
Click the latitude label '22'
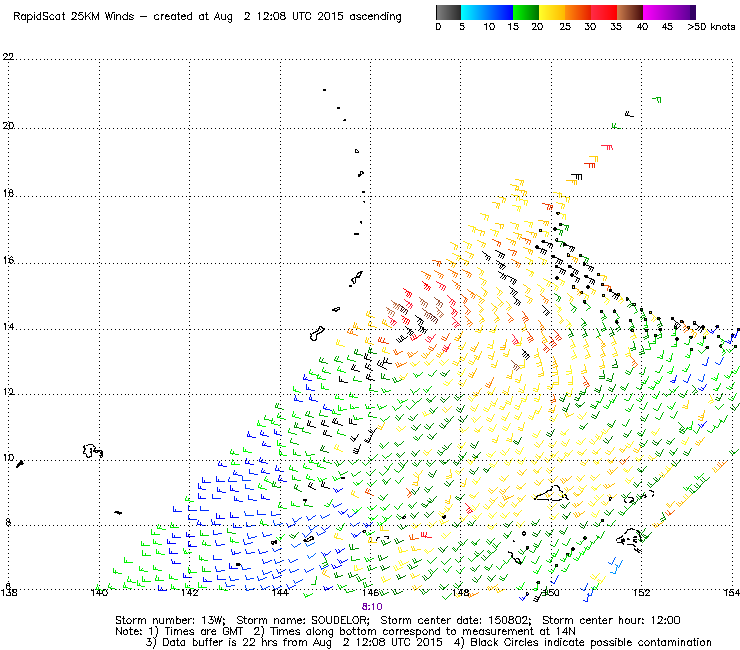point(8,57)
